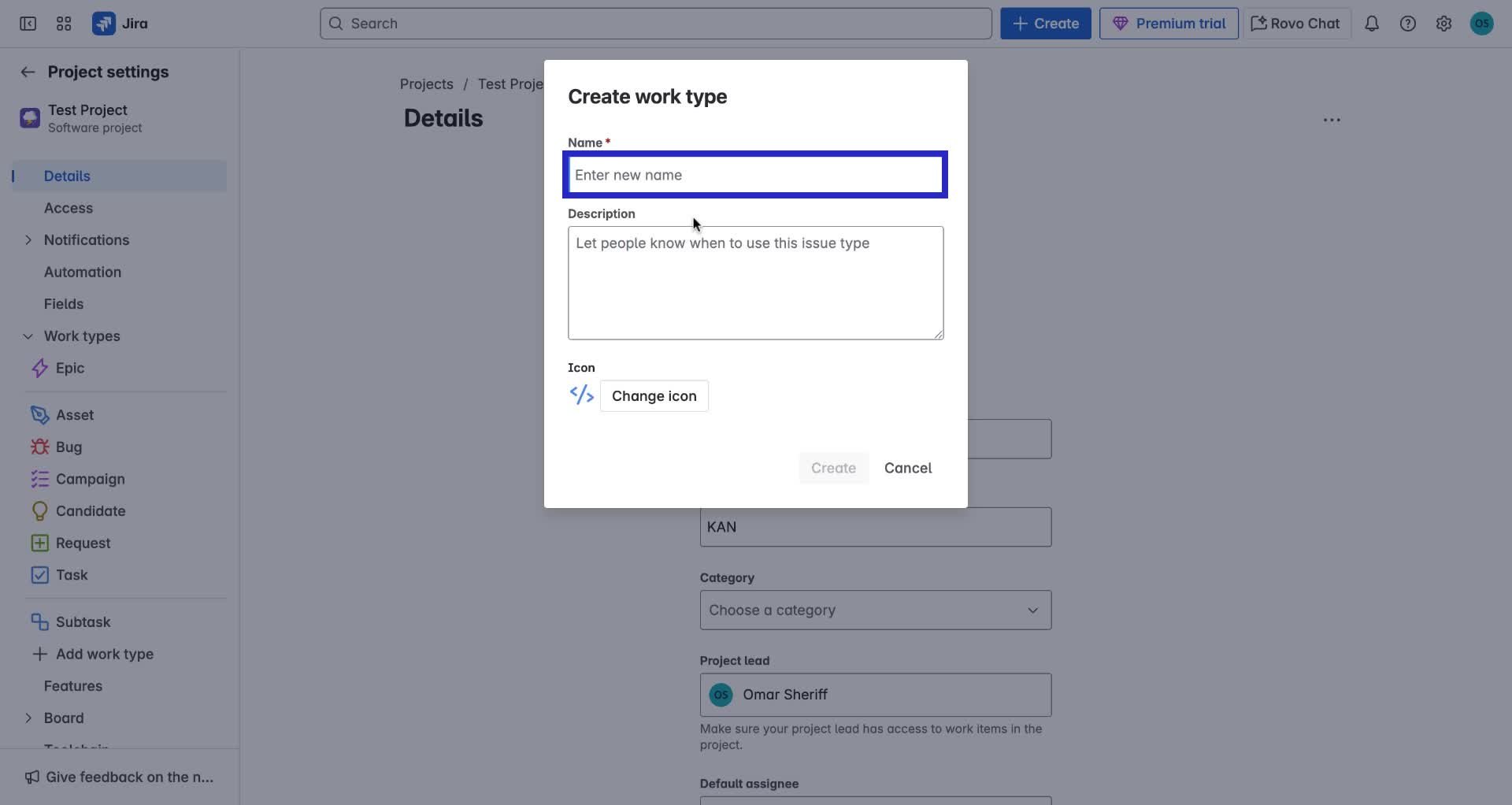Expand the Notifications section
This screenshot has width=1512, height=805.
pyautogui.click(x=28, y=240)
